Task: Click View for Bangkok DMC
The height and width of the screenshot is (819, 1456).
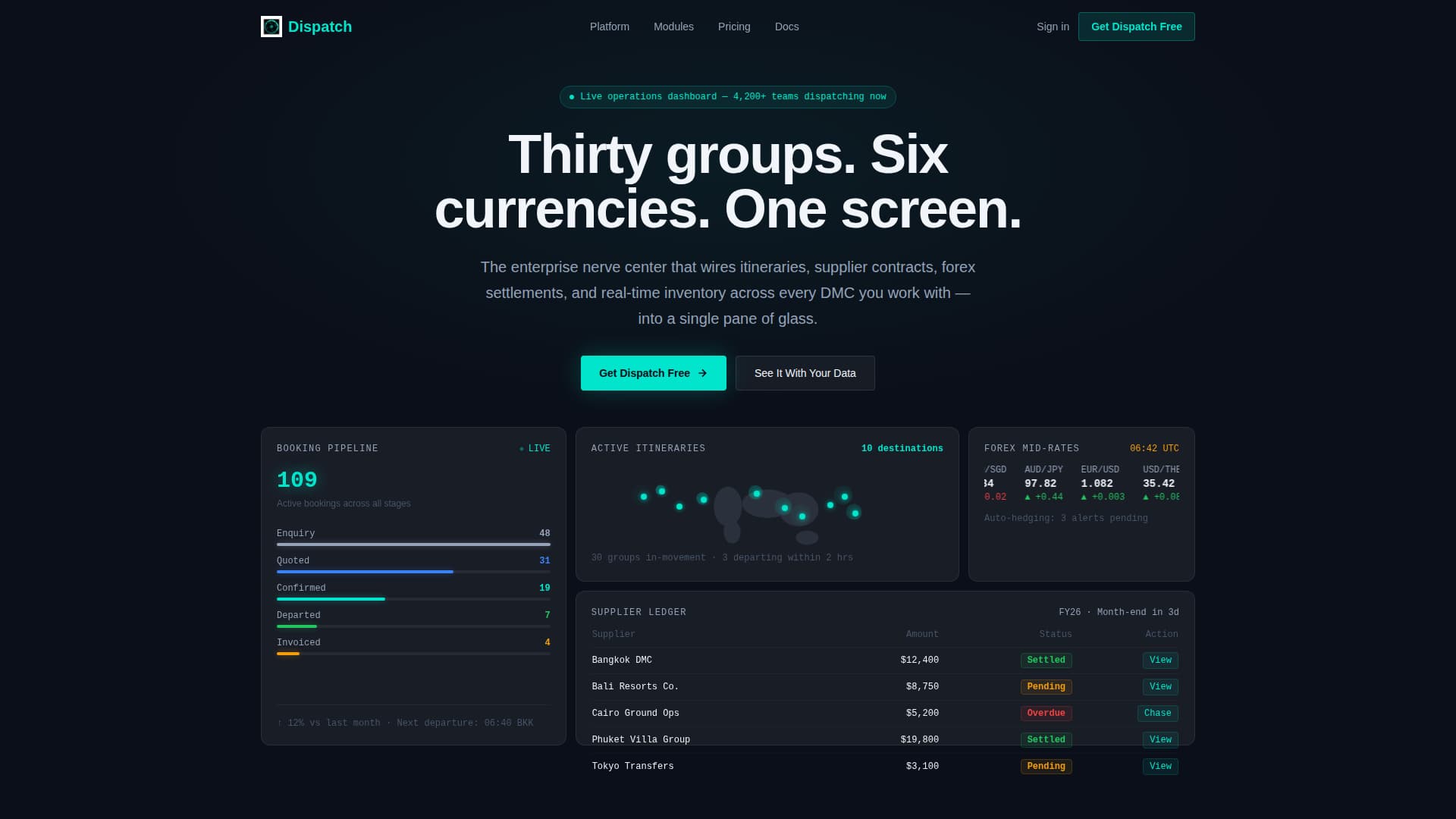Action: coord(1160,661)
